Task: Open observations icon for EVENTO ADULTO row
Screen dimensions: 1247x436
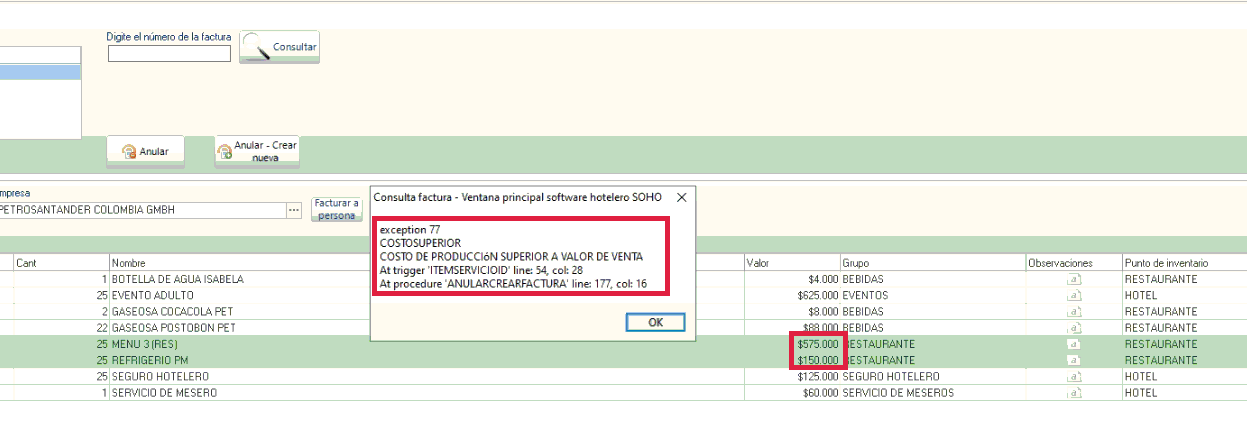Action: (1074, 296)
